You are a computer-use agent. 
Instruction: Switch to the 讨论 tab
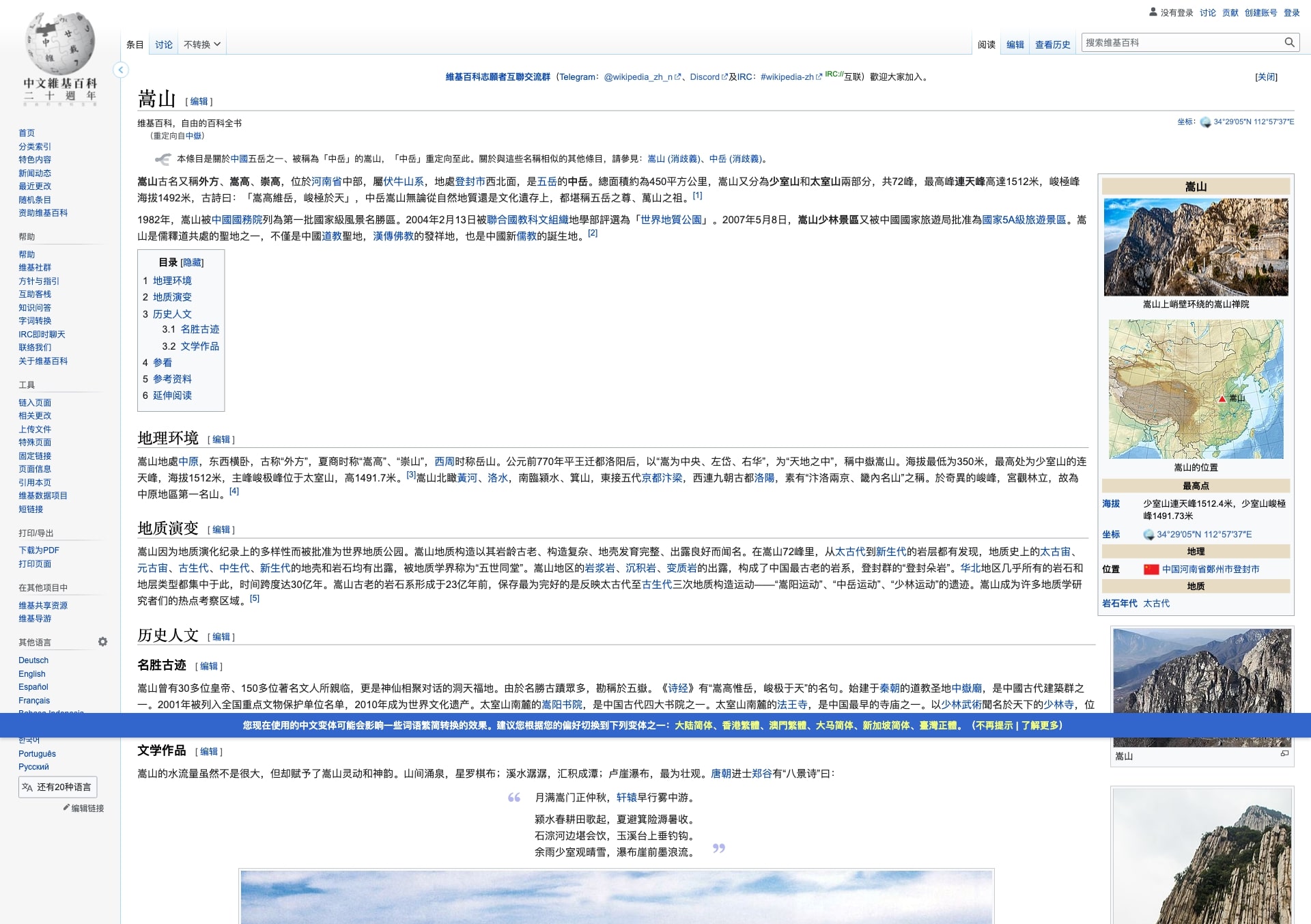point(164,44)
